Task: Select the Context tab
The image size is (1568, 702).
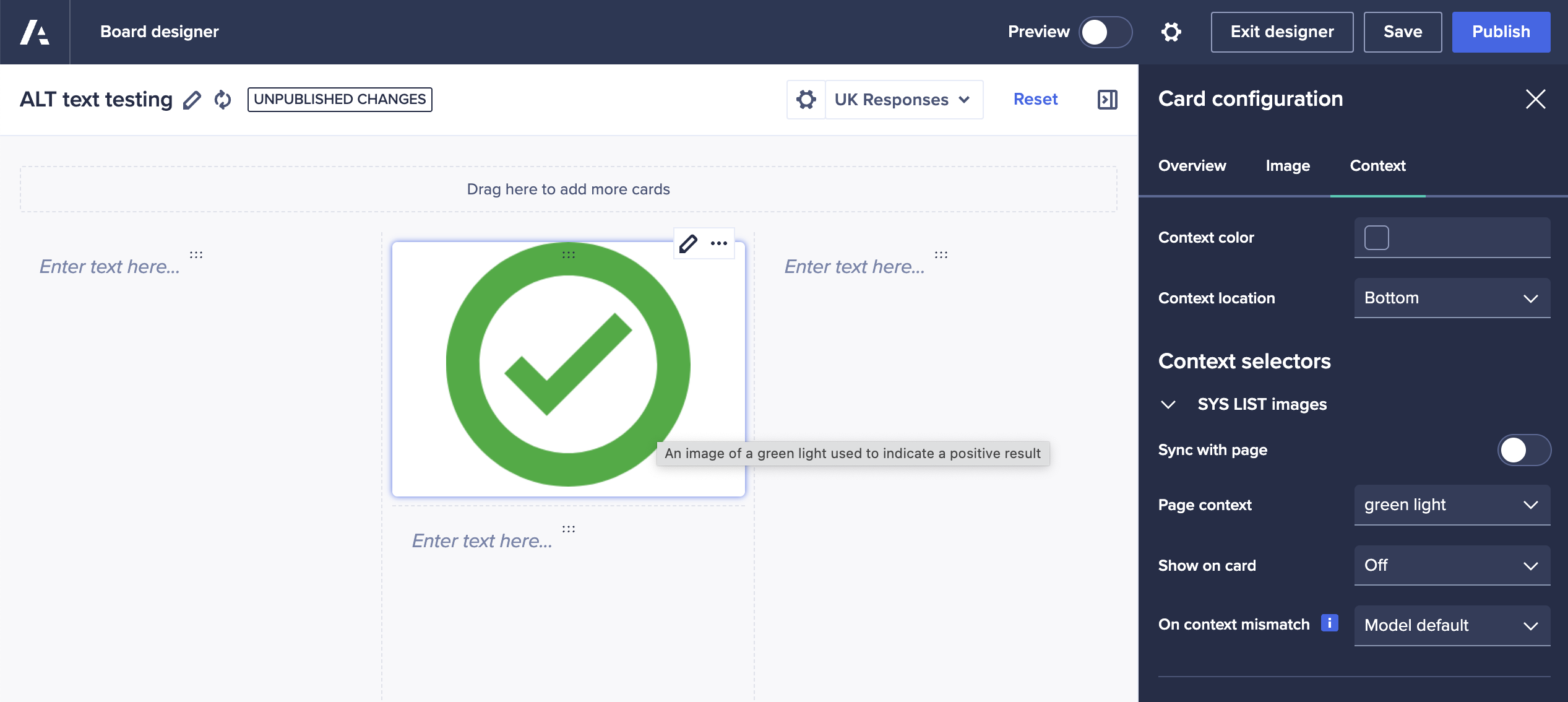Action: click(x=1377, y=166)
